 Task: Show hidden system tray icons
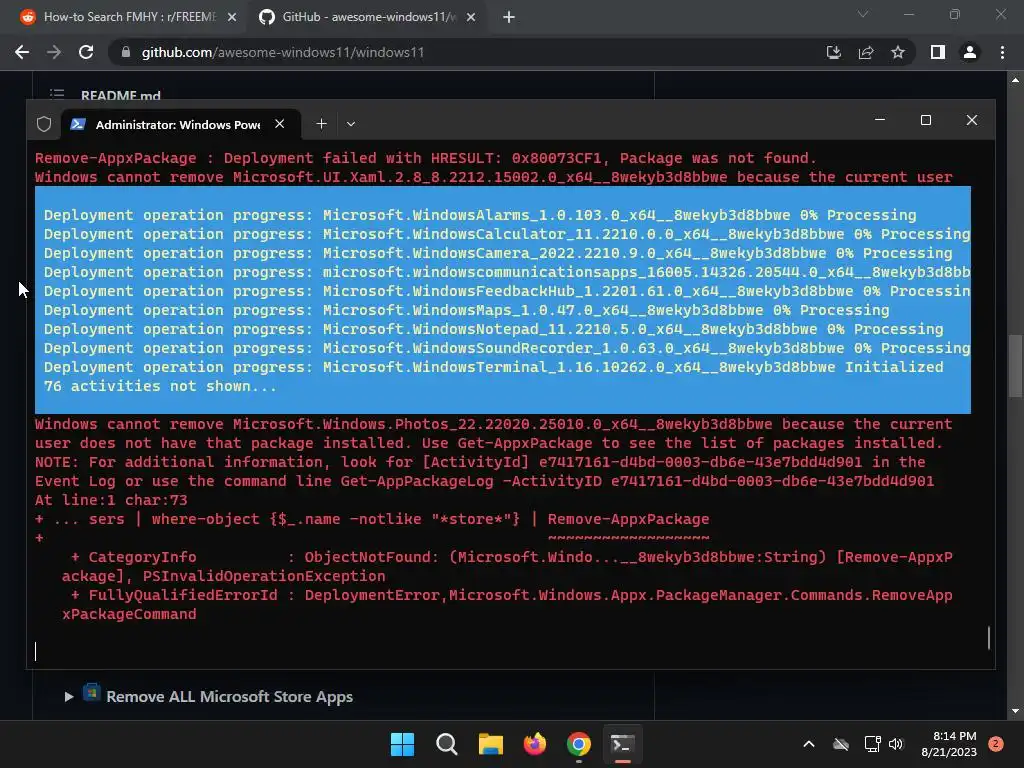808,744
